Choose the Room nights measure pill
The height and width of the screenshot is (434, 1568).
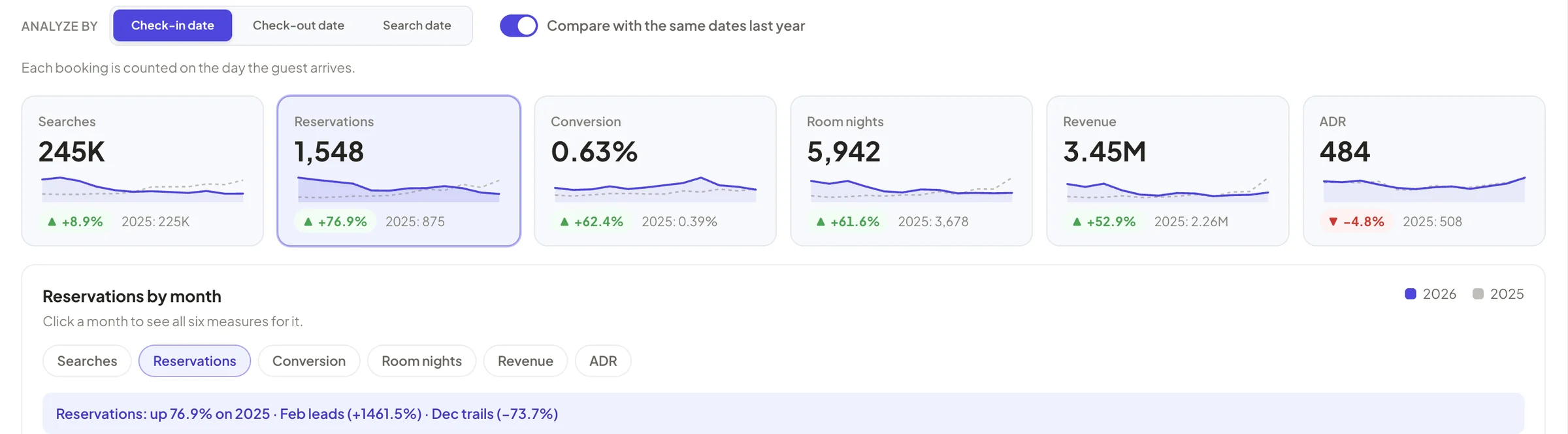pos(421,361)
